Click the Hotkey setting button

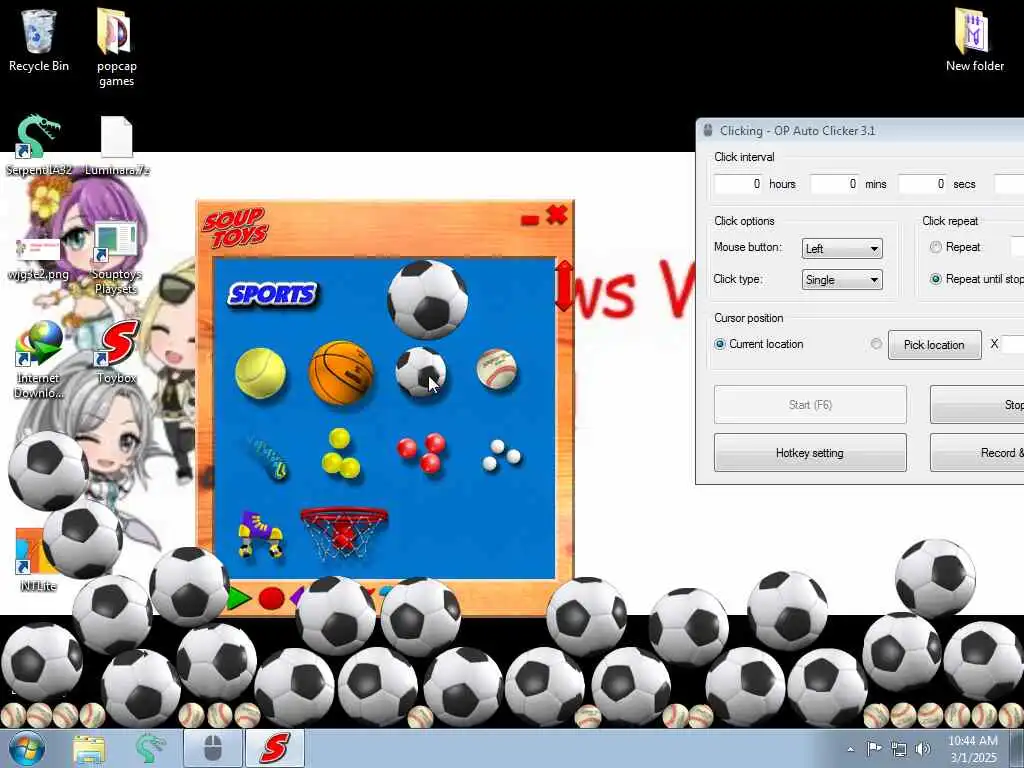810,453
